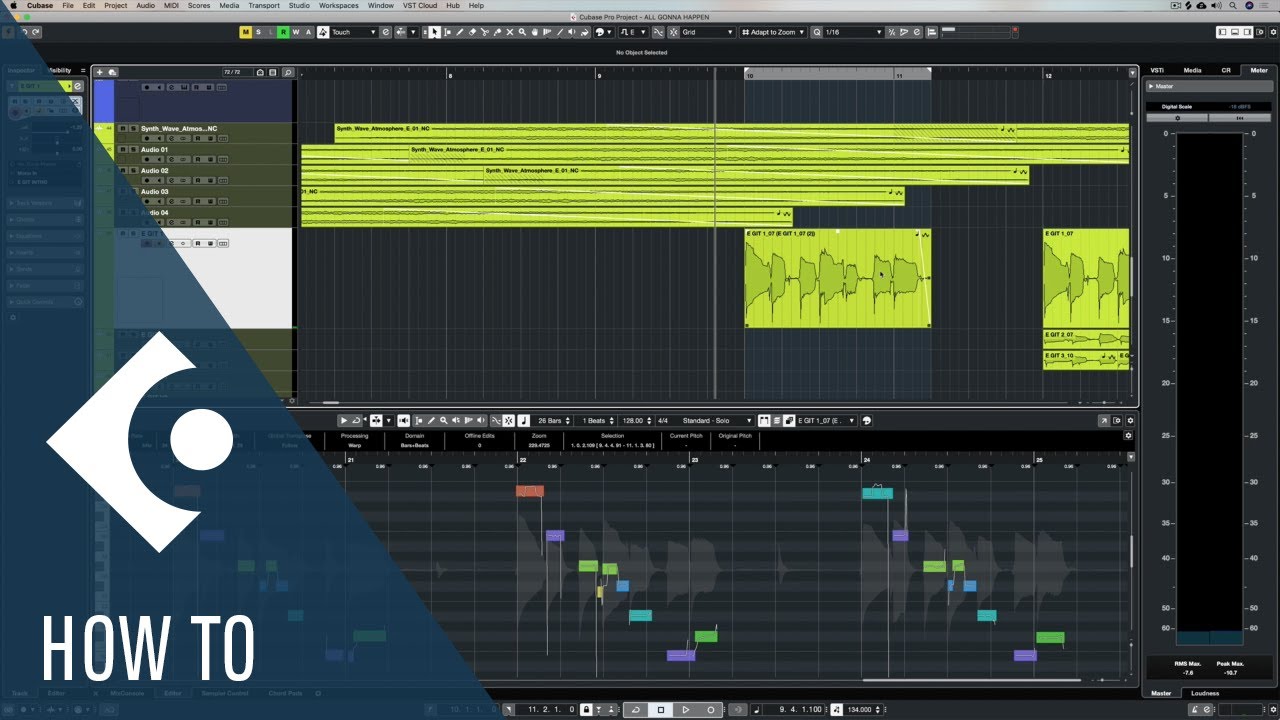Select the Mute (X) tool
This screenshot has width=1280, height=720.
click(x=510, y=32)
